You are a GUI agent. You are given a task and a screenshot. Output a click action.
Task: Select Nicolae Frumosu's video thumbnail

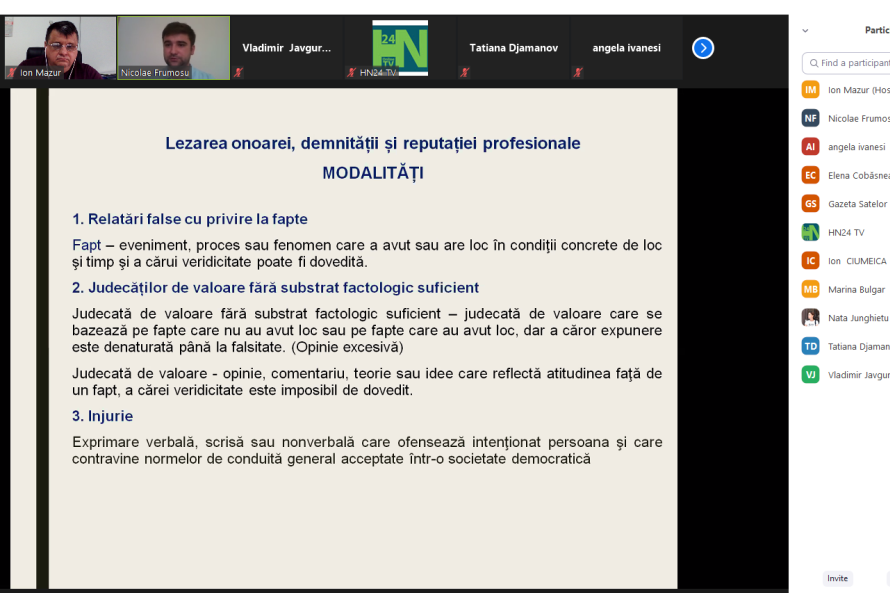pos(173,47)
